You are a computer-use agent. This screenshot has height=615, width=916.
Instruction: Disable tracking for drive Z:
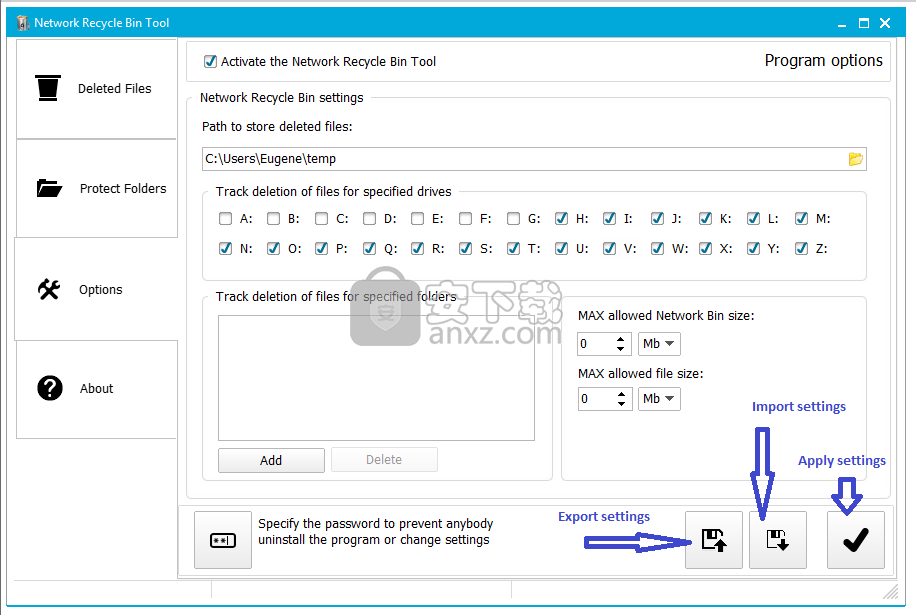point(802,249)
